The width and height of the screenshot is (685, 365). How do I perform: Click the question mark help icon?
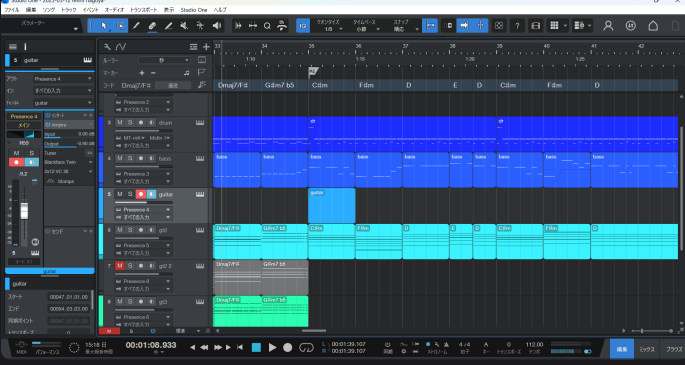click(x=517, y=26)
